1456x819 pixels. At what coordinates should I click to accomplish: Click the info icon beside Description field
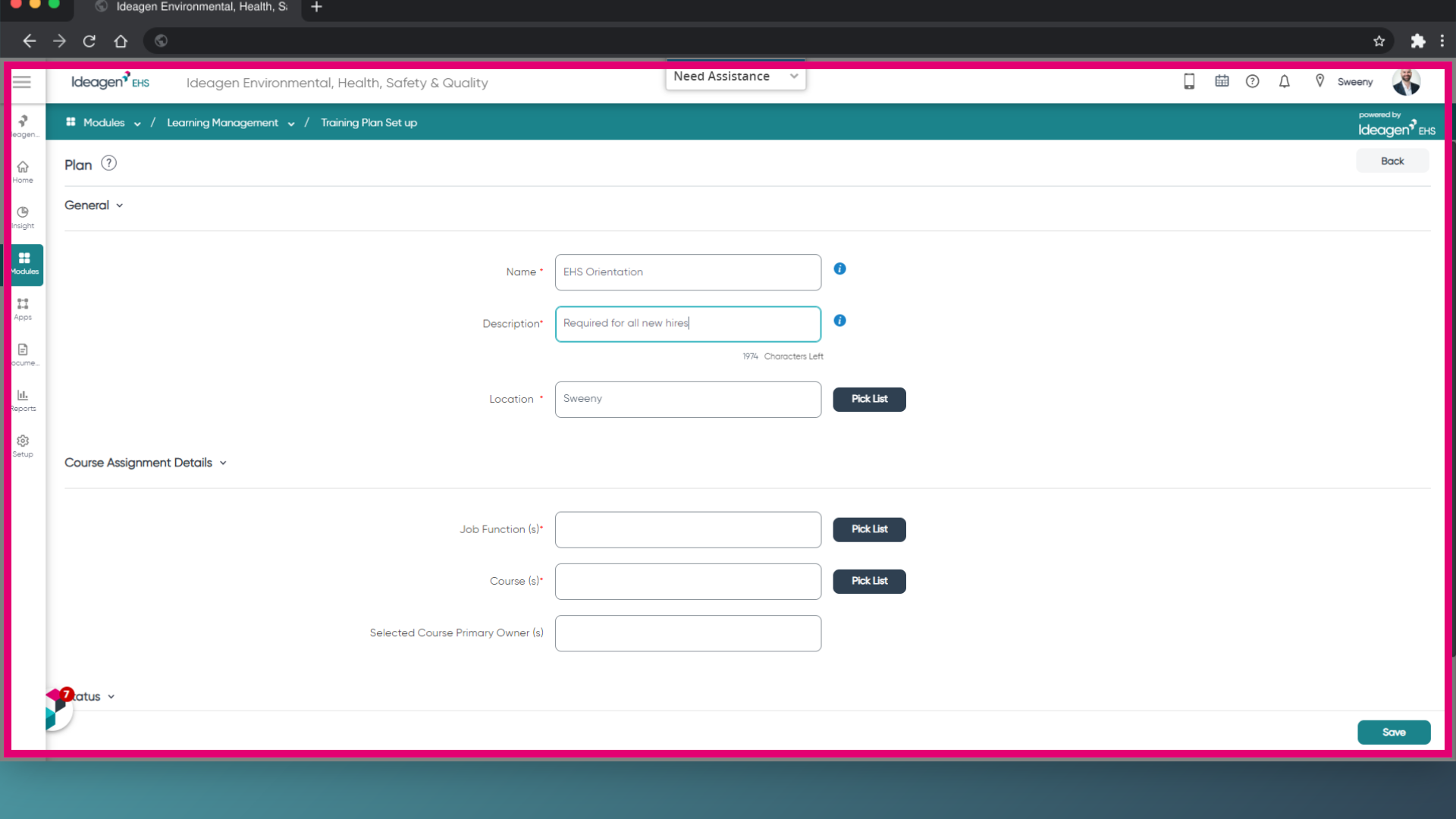[x=839, y=320]
